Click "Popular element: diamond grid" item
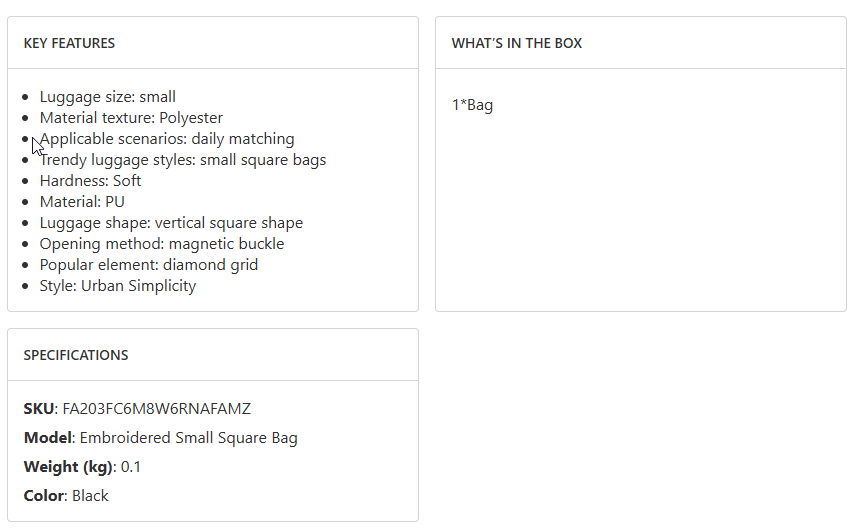 (x=149, y=265)
